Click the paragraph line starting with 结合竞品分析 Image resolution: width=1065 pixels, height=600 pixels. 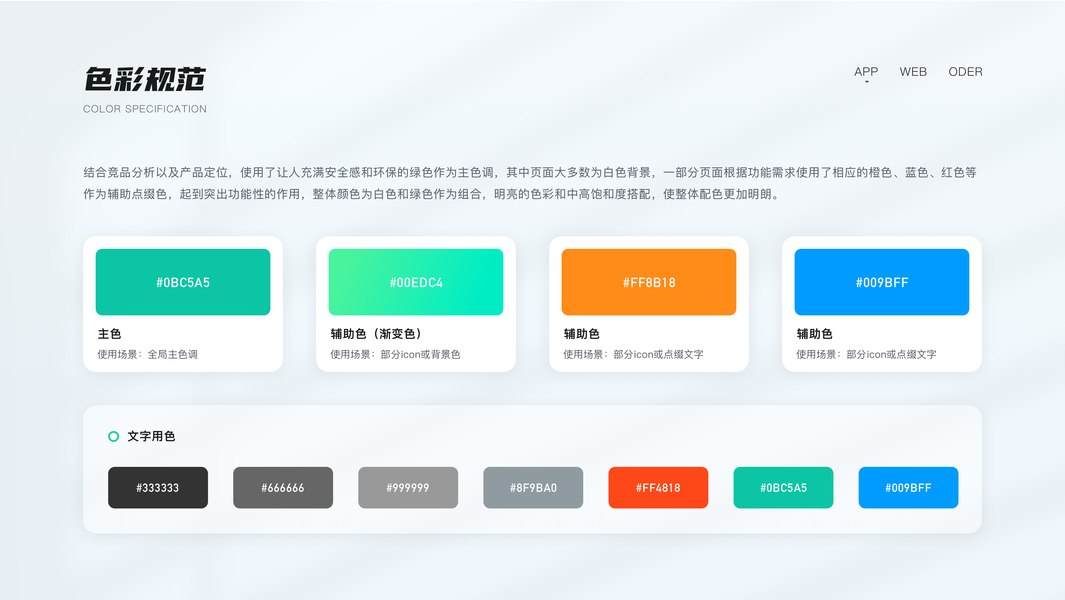tap(530, 173)
